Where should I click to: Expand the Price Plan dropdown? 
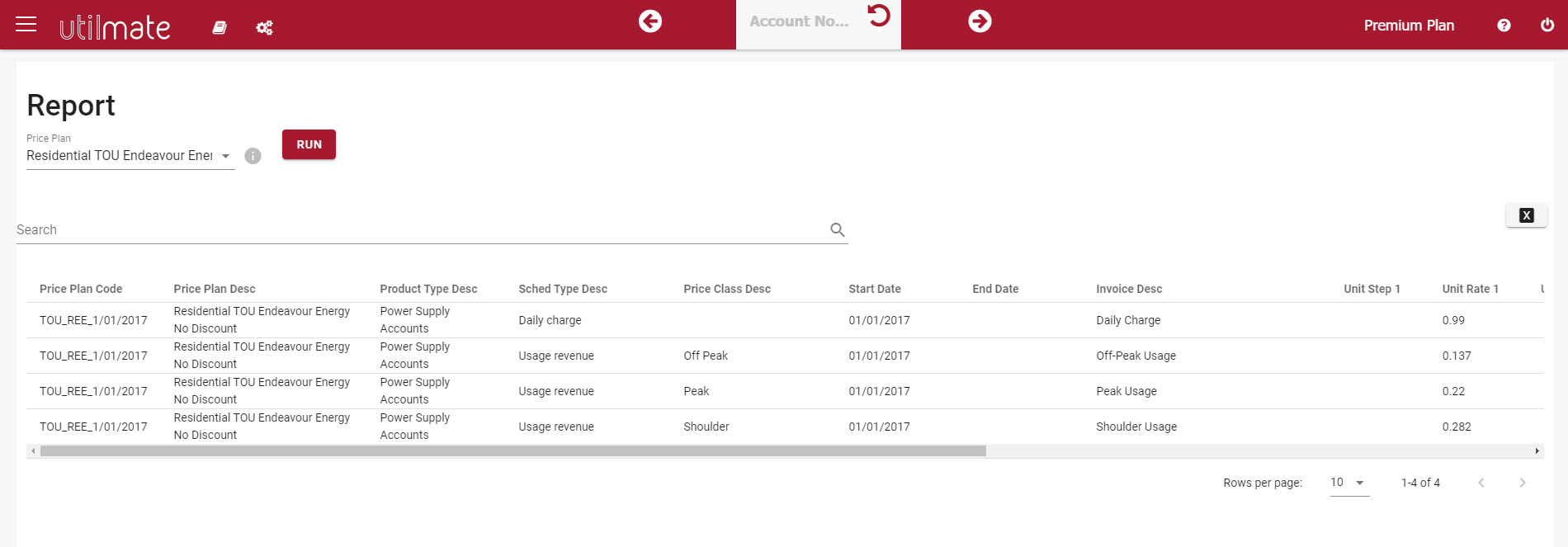tap(225, 156)
